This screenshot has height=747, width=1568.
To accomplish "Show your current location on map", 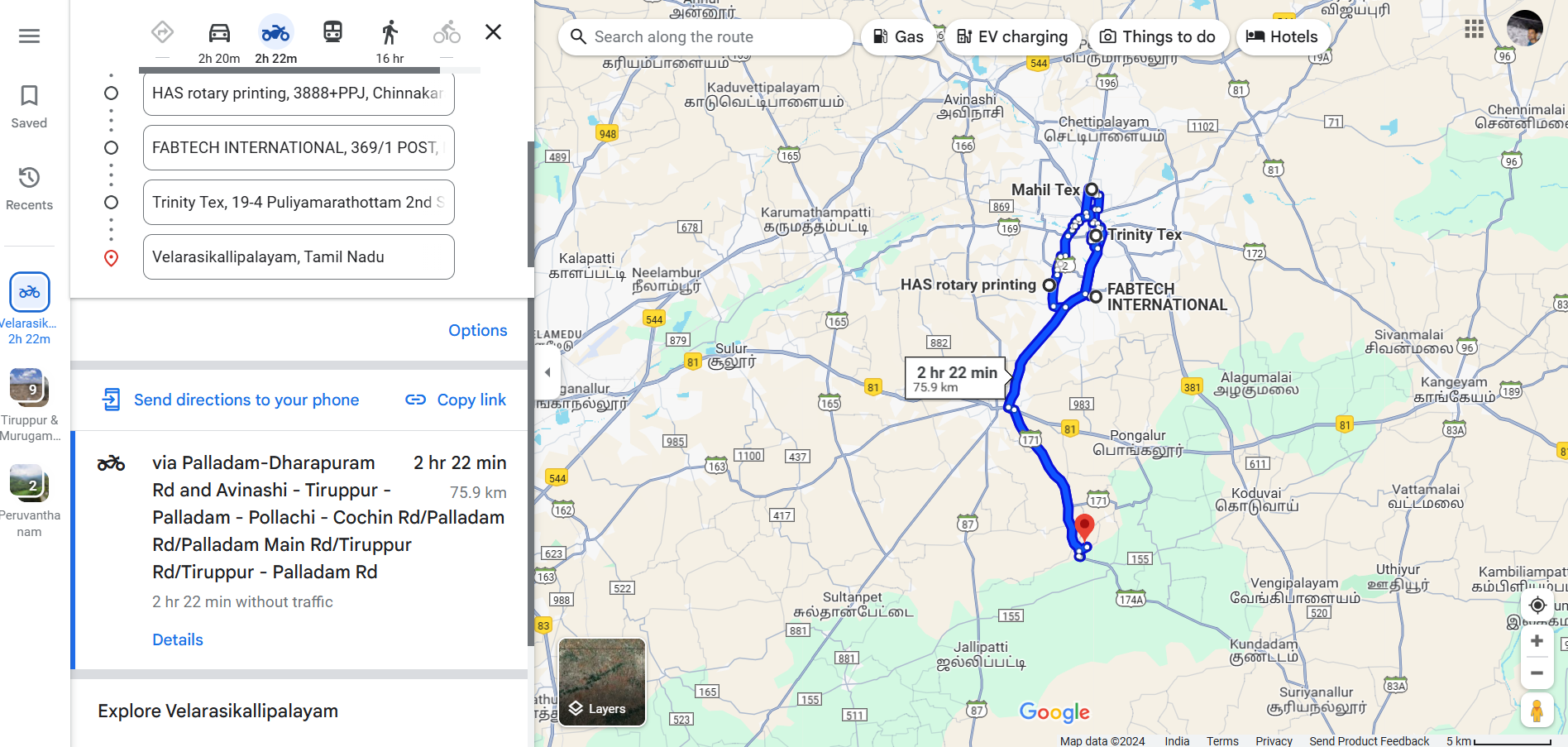I will pos(1537,605).
